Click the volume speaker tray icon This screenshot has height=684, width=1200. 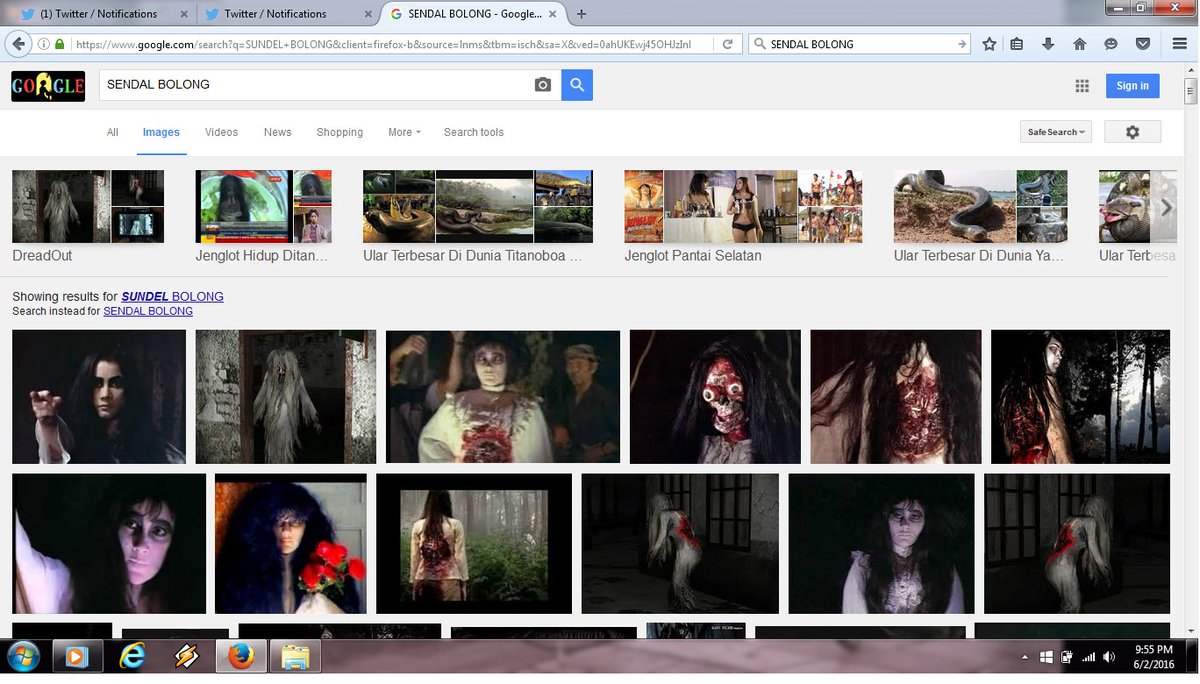1107,657
